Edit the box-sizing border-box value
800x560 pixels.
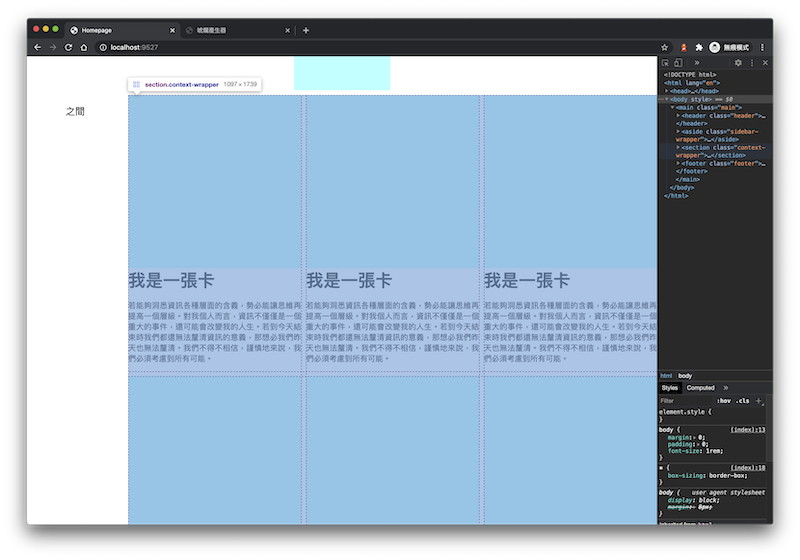[728, 476]
